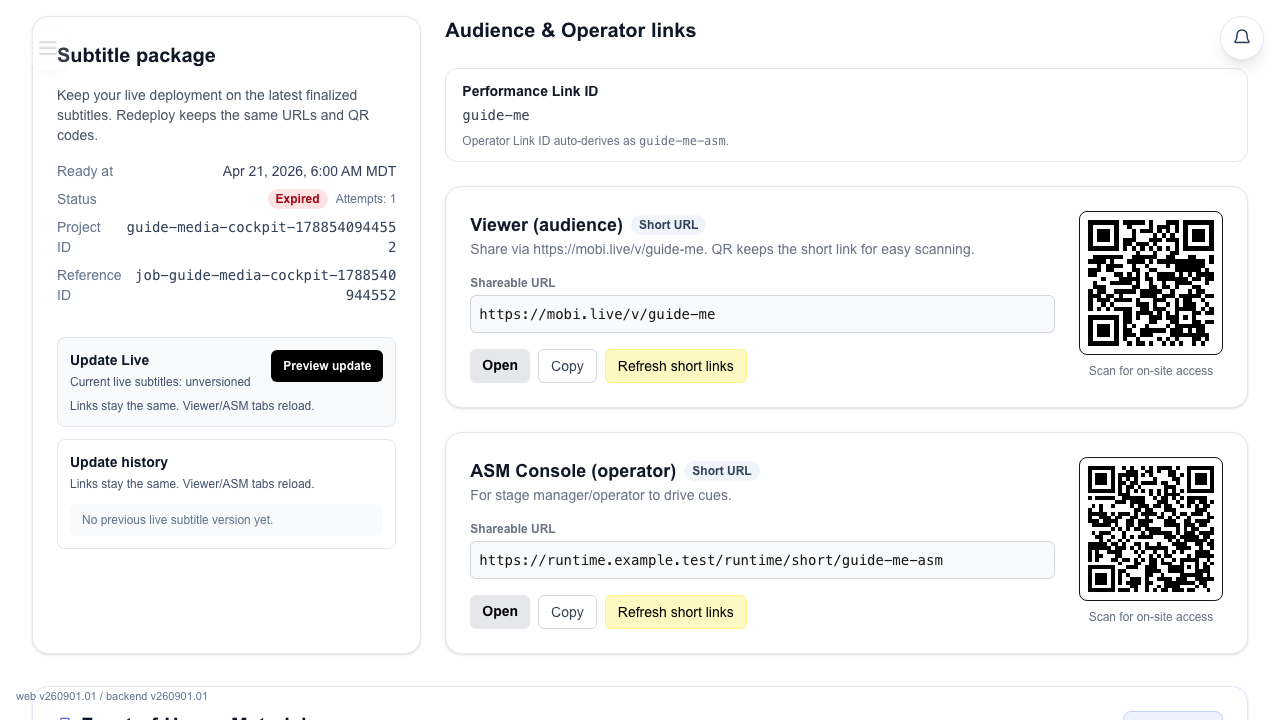
Task: Click the ASM Console QR code
Action: click(1151, 529)
